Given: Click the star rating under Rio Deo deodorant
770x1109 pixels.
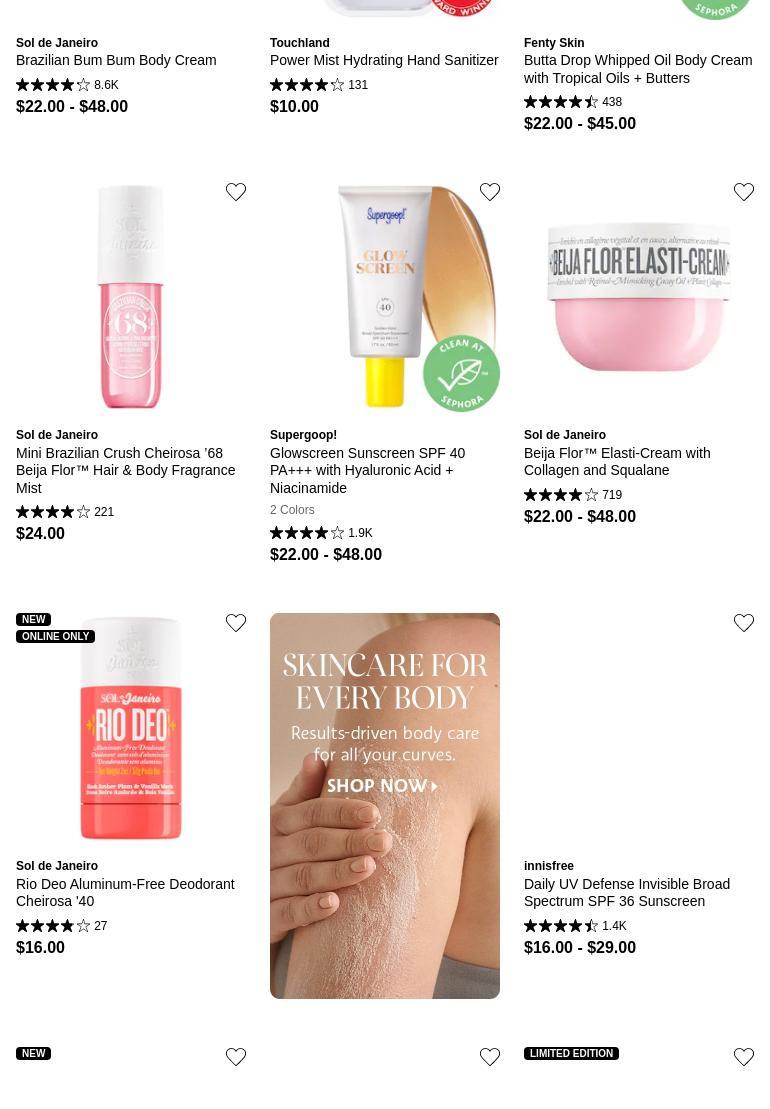Looking at the screenshot, I should tap(53, 925).
